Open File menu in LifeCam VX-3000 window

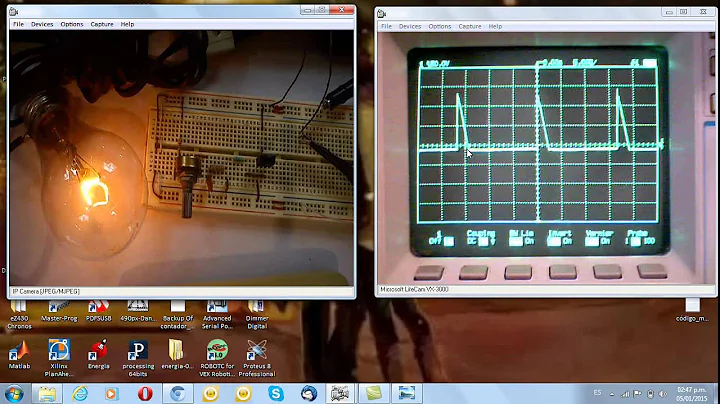(386, 27)
